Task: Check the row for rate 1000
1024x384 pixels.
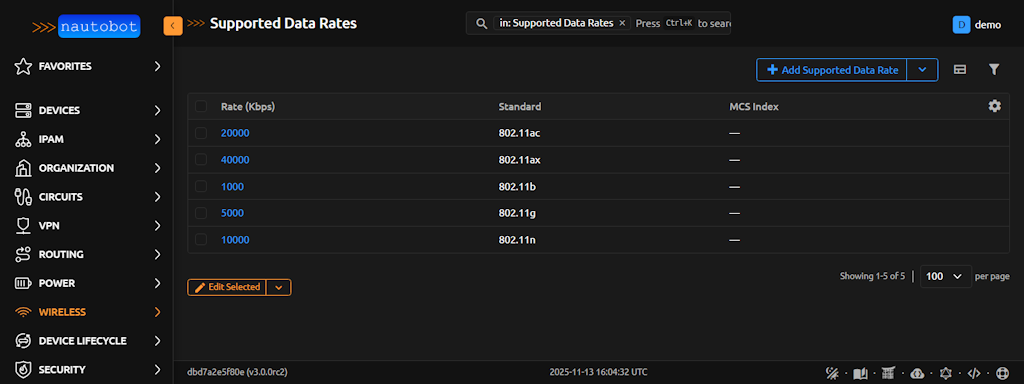Action: coord(201,187)
